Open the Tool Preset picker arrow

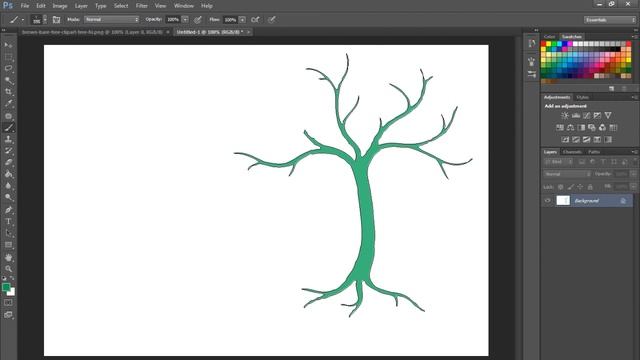pos(23,20)
